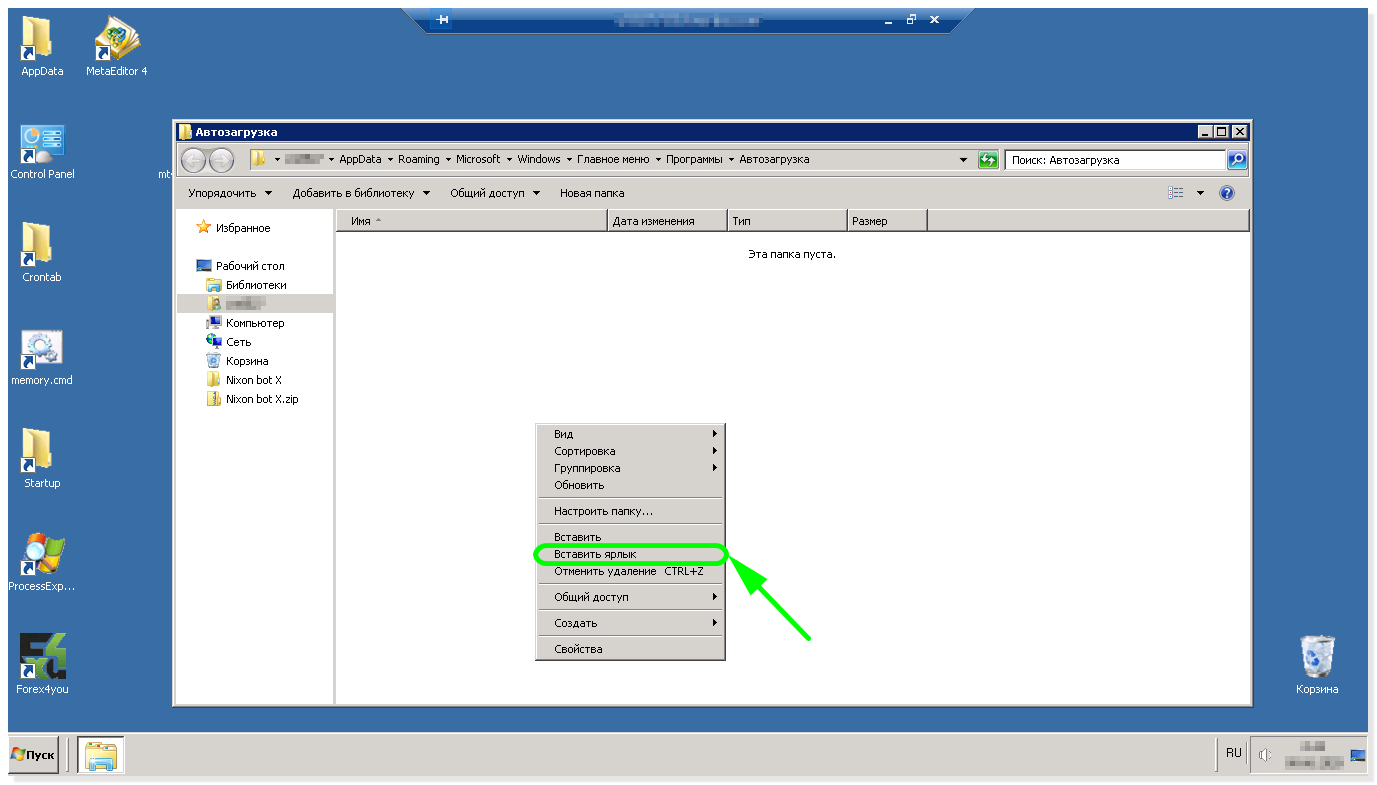The width and height of the screenshot is (1377, 785).
Task: Open the address bar history dropdown arrow
Action: click(x=963, y=160)
